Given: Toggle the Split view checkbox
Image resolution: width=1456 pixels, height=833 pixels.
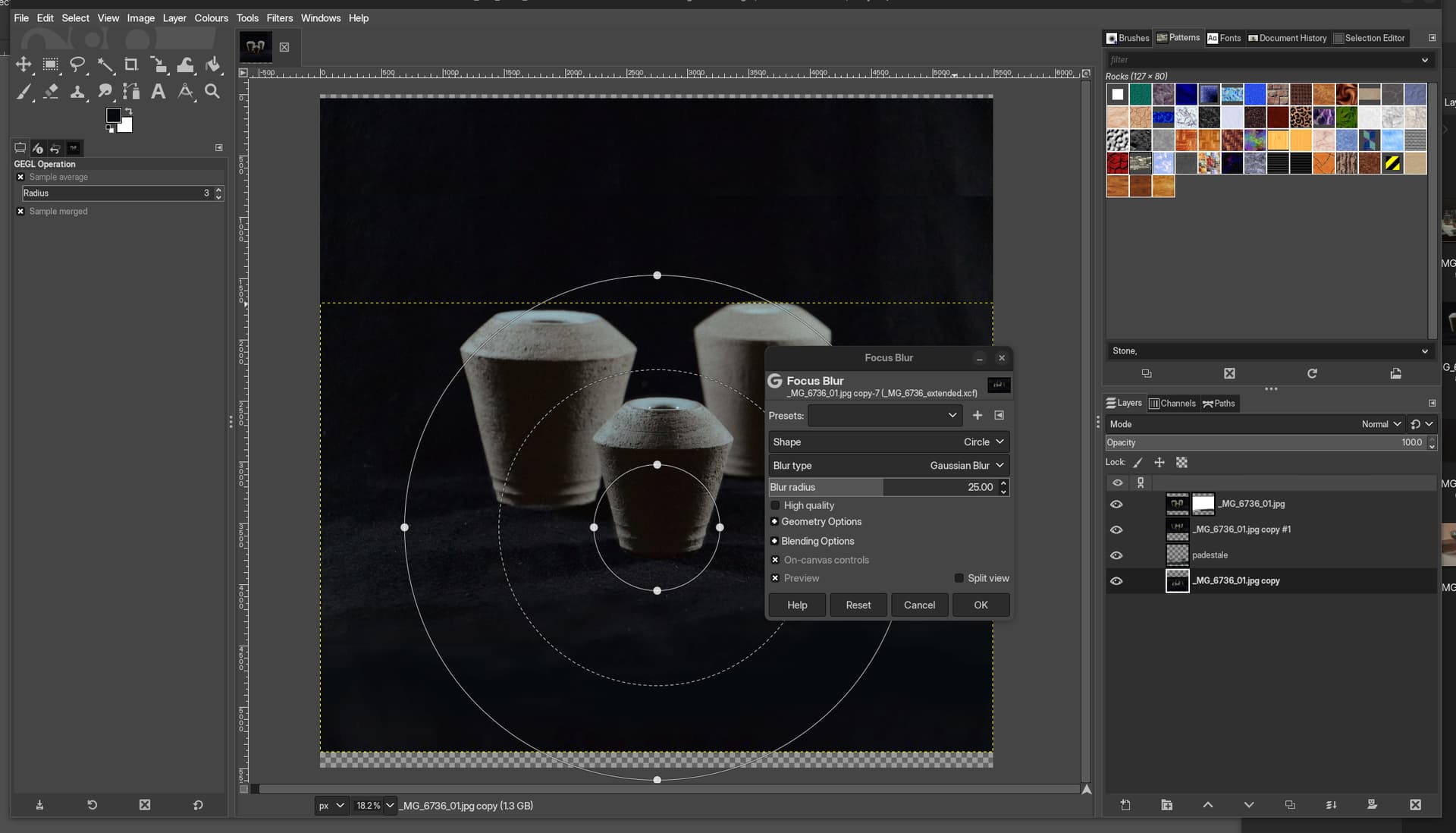Looking at the screenshot, I should click(x=959, y=578).
